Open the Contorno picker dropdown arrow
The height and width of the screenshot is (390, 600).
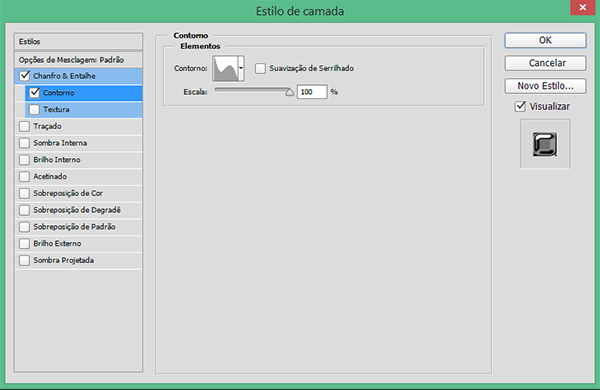(241, 69)
